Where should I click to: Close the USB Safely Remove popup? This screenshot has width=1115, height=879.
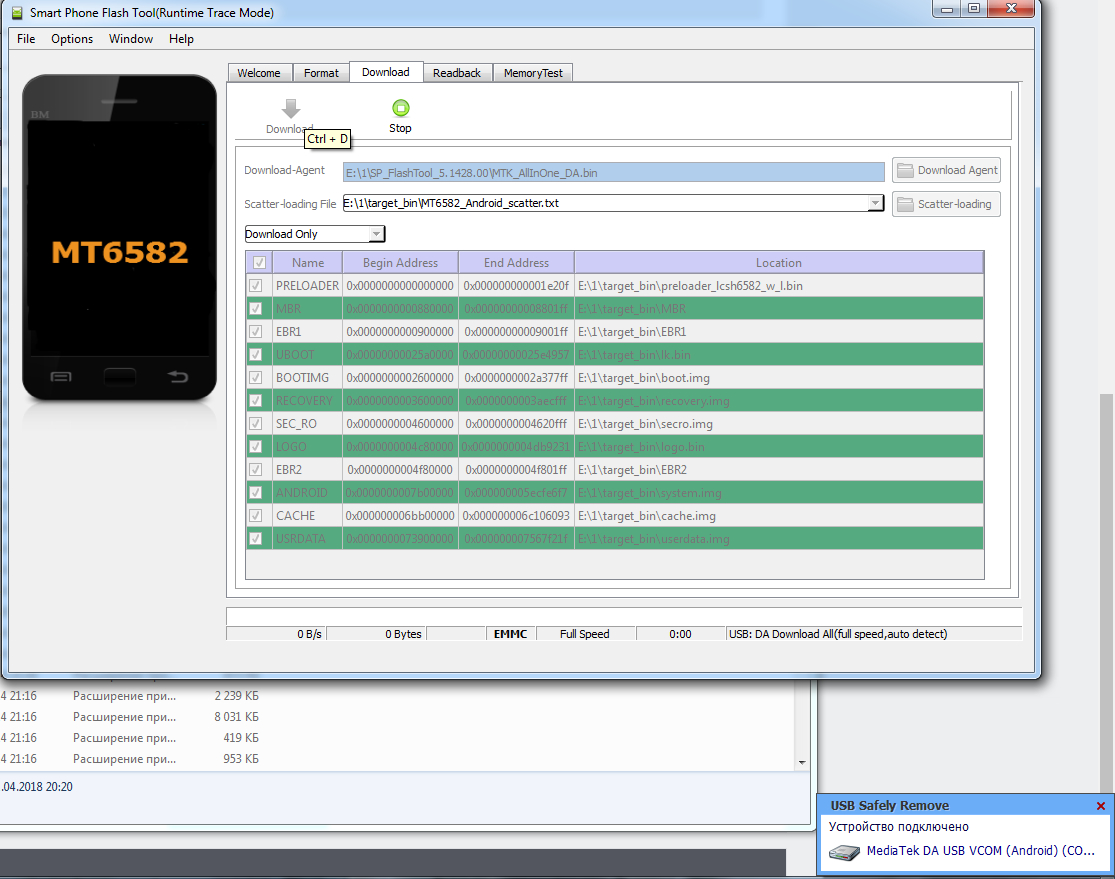coord(1101,806)
